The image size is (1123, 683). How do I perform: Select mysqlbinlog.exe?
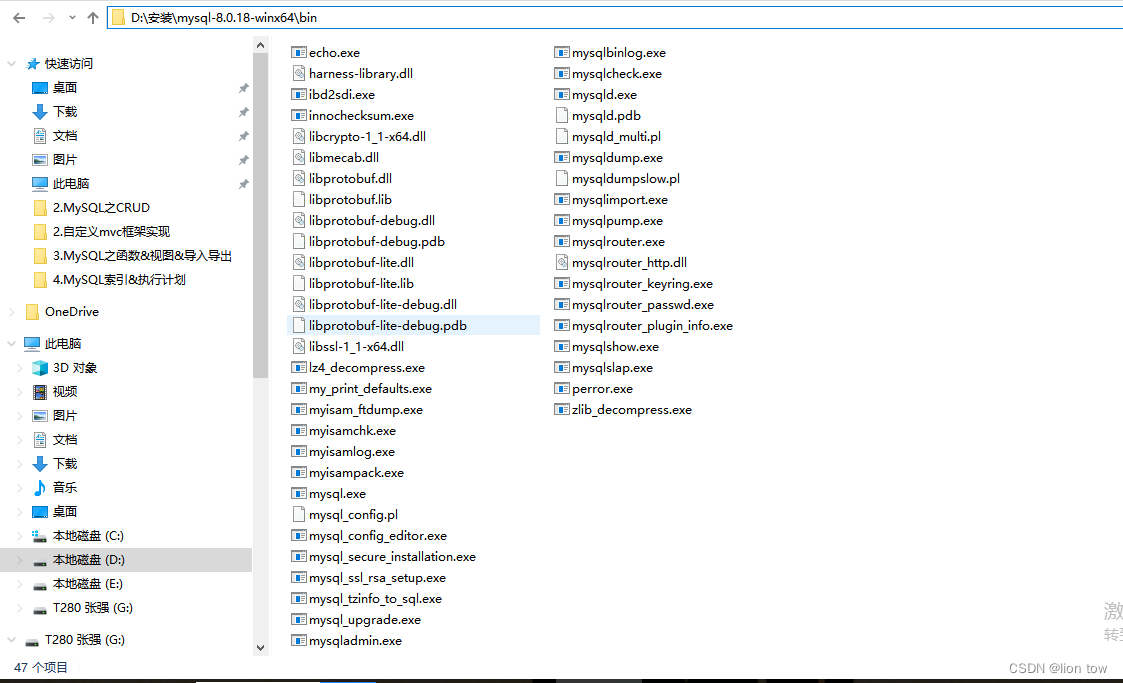619,52
